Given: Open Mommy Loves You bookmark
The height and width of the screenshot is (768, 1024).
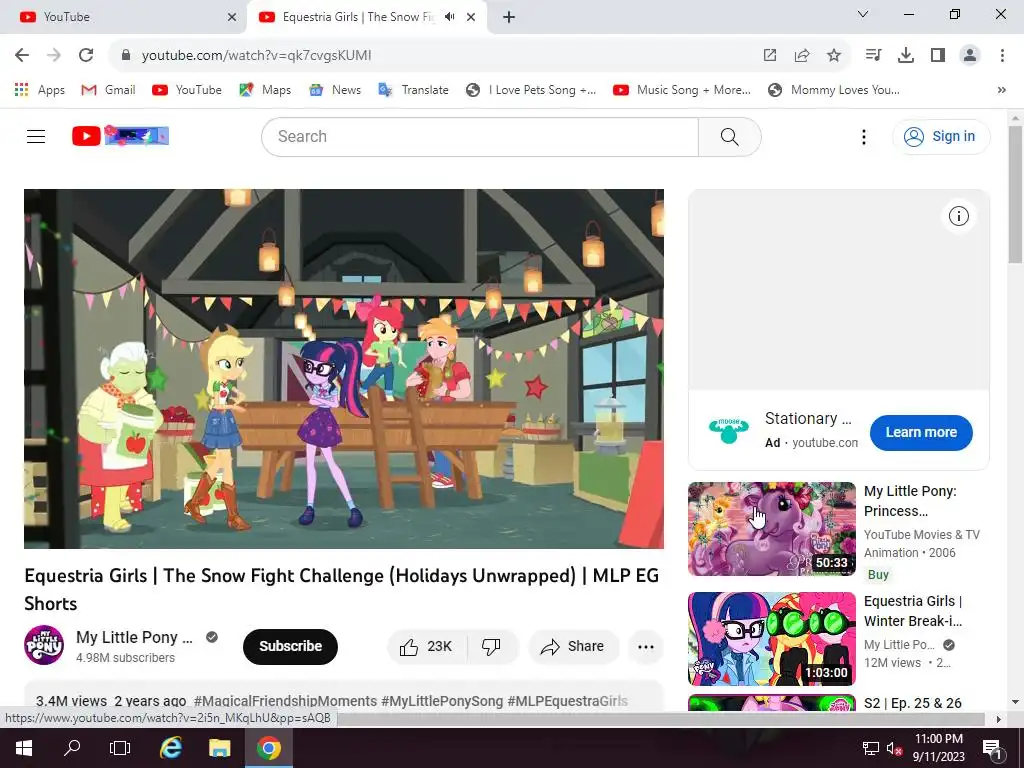Looking at the screenshot, I should click(x=834, y=90).
